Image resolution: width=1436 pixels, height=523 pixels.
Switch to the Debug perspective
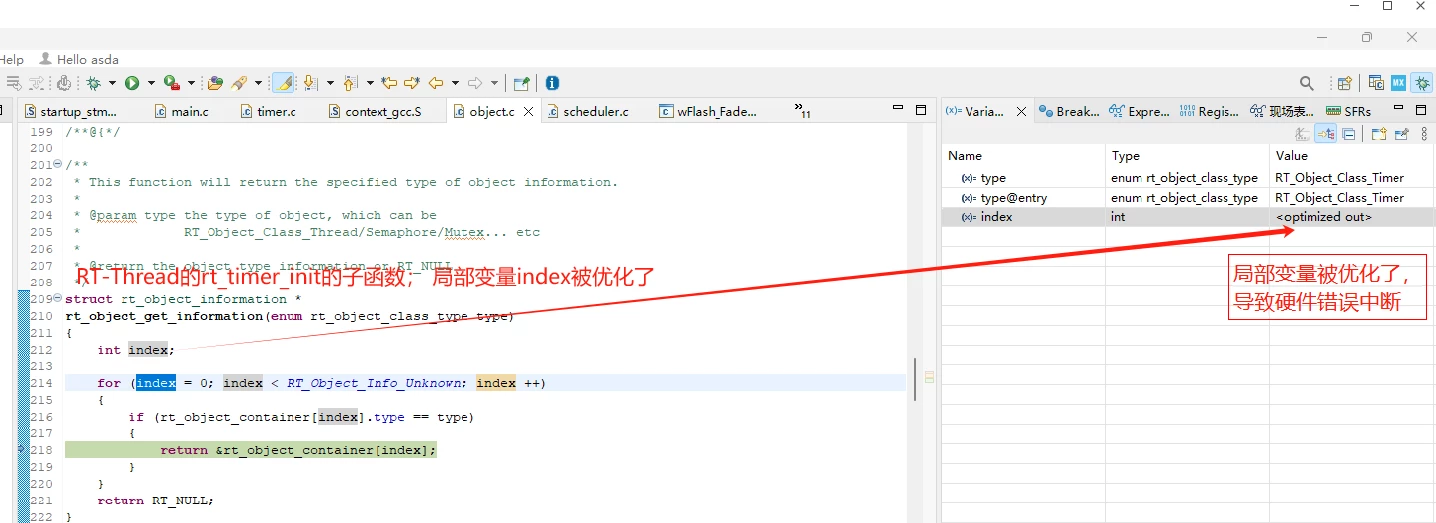1421,83
